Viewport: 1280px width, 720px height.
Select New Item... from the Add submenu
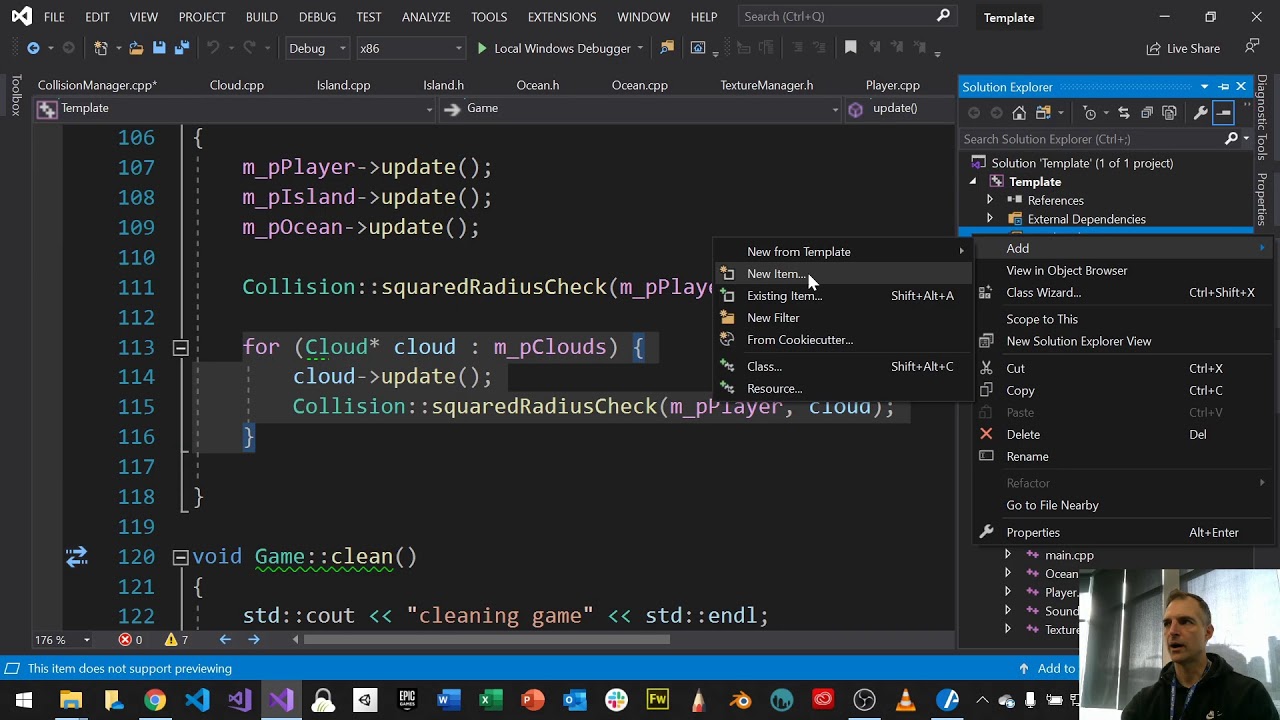(843, 274)
